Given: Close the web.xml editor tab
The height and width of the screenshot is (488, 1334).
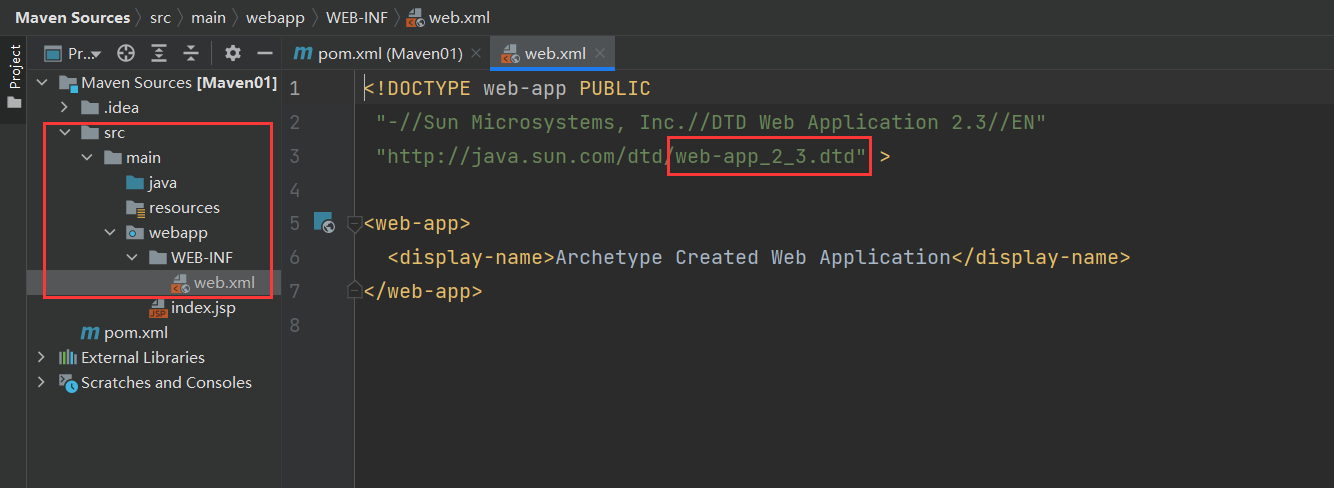Looking at the screenshot, I should (x=599, y=53).
